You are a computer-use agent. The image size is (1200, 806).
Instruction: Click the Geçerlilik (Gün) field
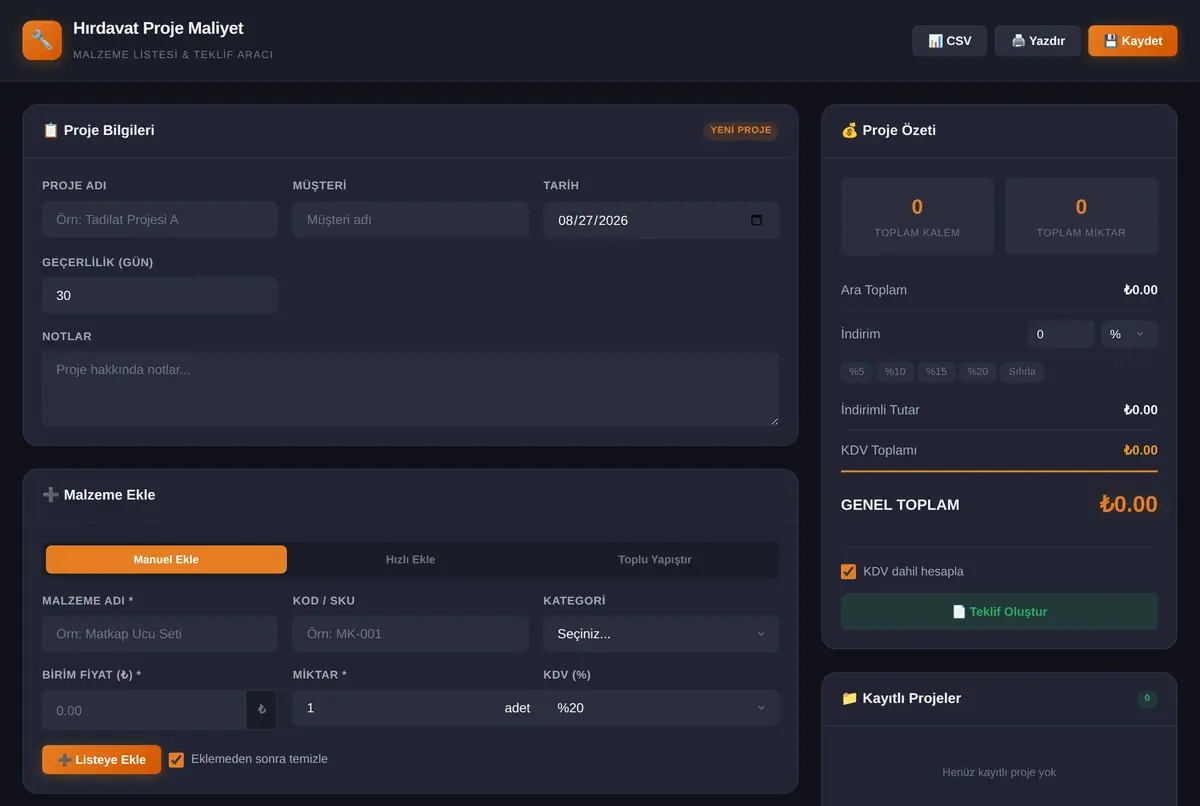pyautogui.click(x=160, y=296)
